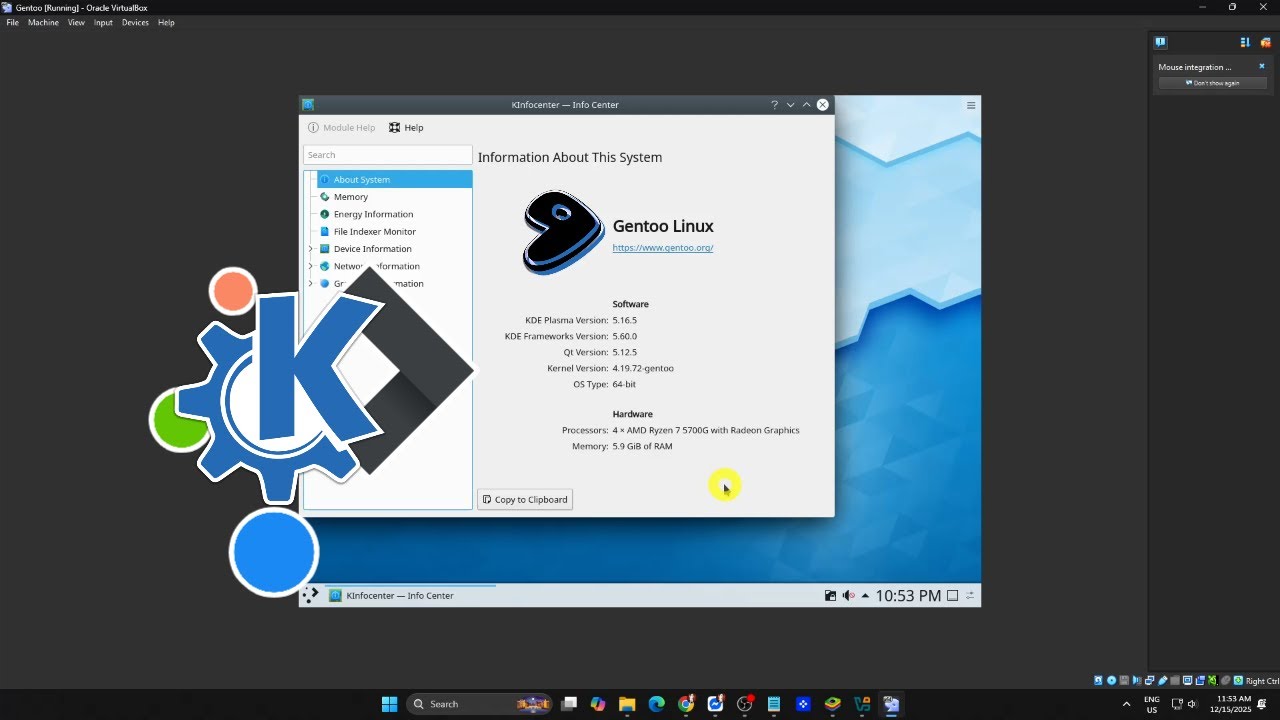1280x720 pixels.
Task: Open VirtualBox View menu
Action: [x=76, y=22]
